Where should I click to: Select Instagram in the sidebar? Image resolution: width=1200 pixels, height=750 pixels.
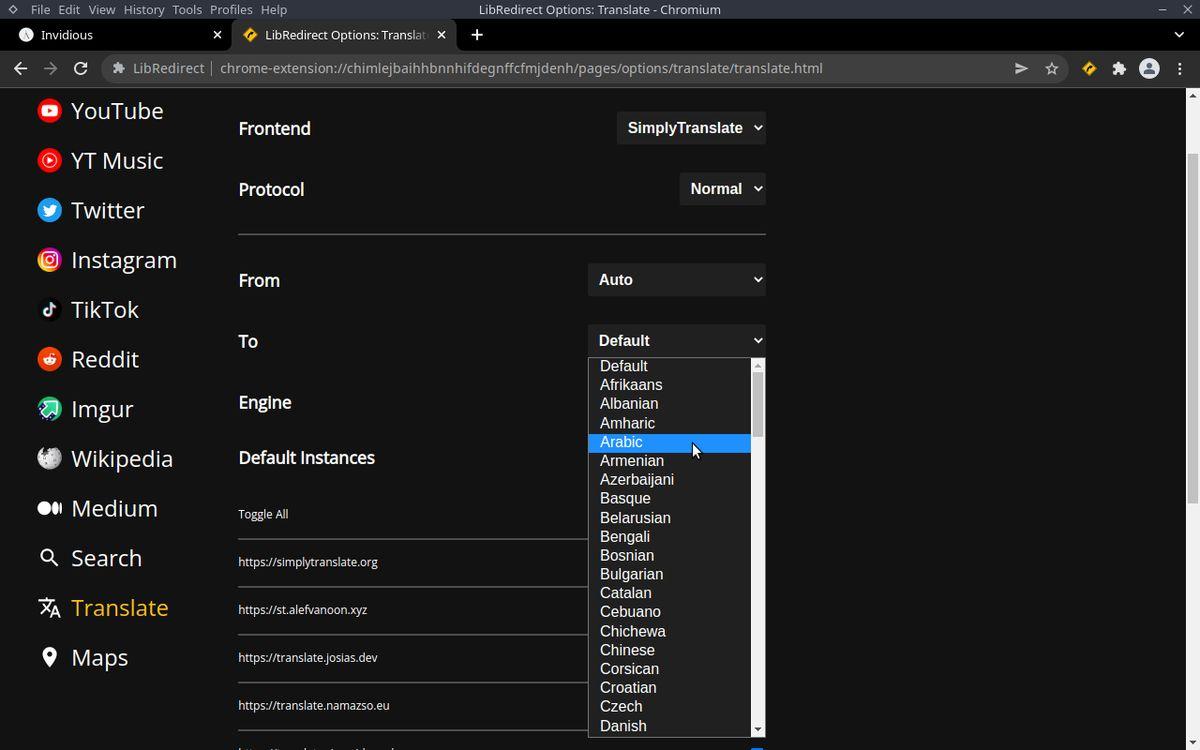pos(107,260)
